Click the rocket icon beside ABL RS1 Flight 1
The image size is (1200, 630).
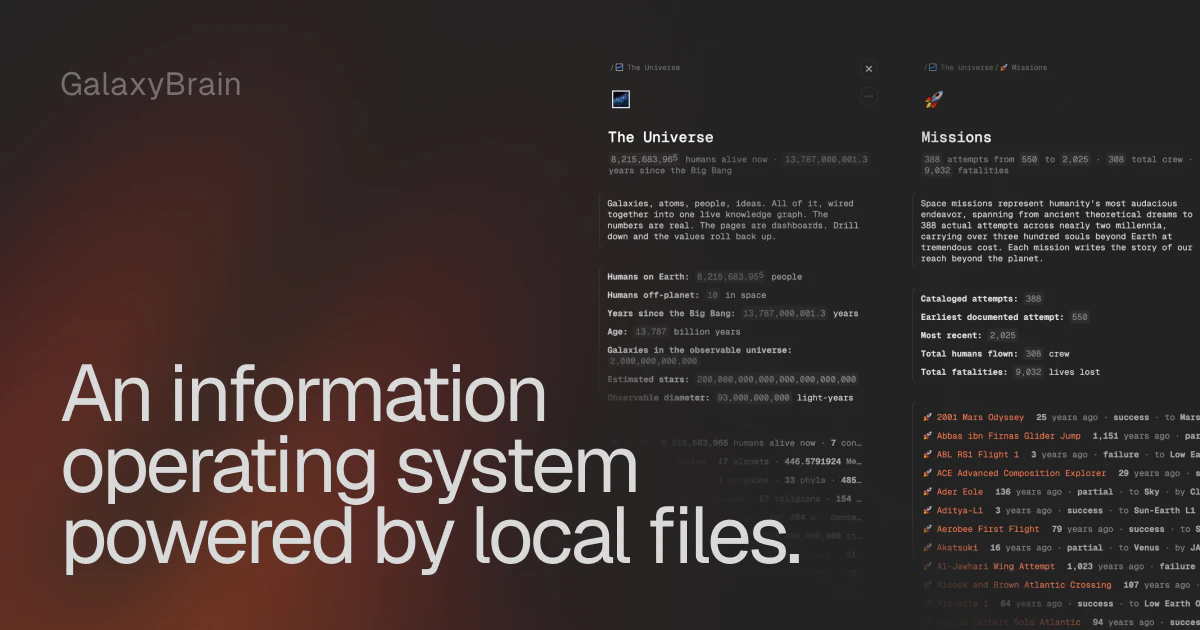(x=928, y=454)
